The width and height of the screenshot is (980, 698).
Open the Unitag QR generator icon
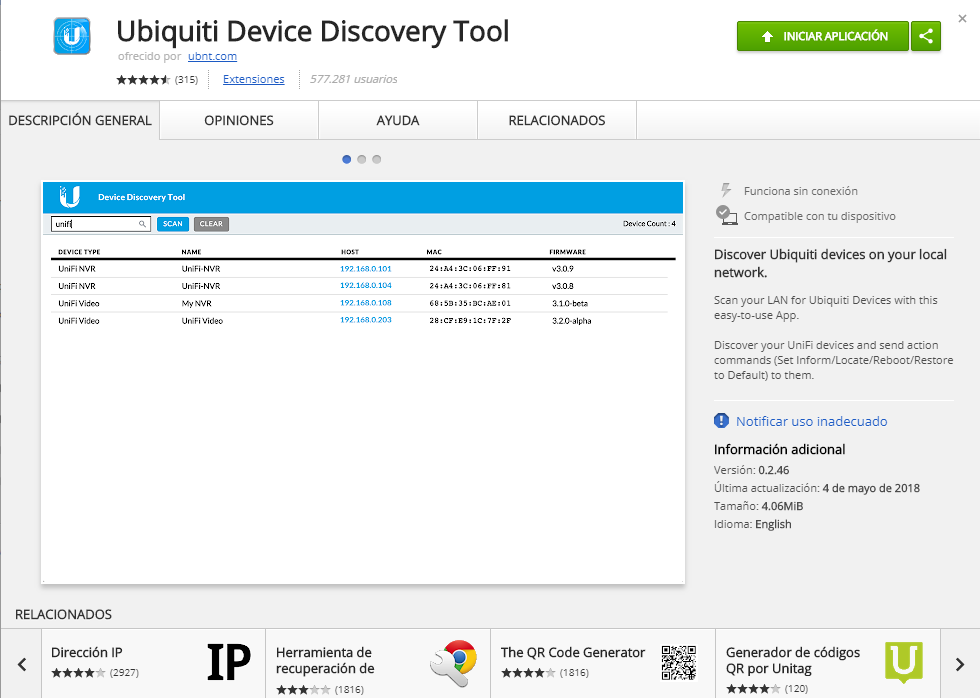click(x=903, y=662)
